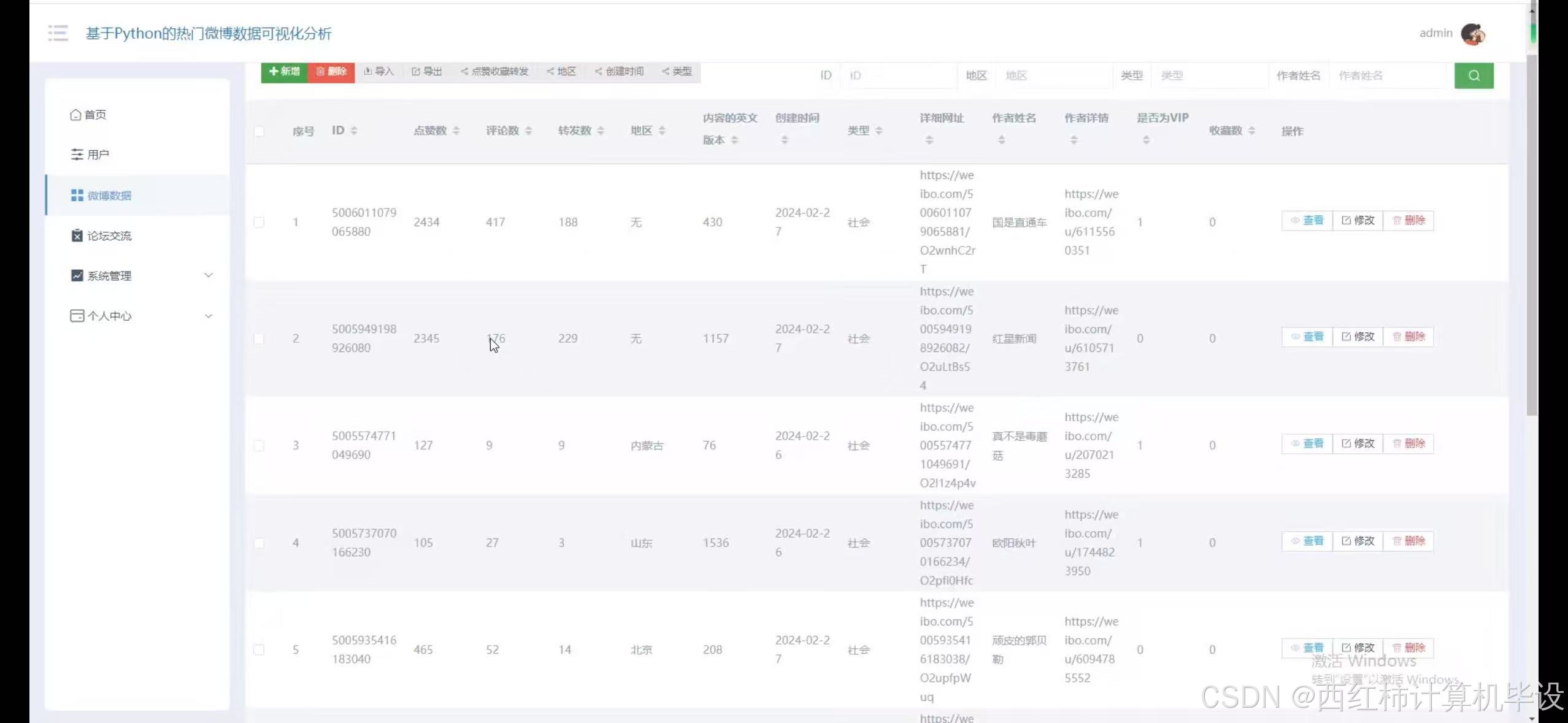Viewport: 1568px width, 723px height.
Task: Click the 导入 import toolbar button
Action: [379, 72]
